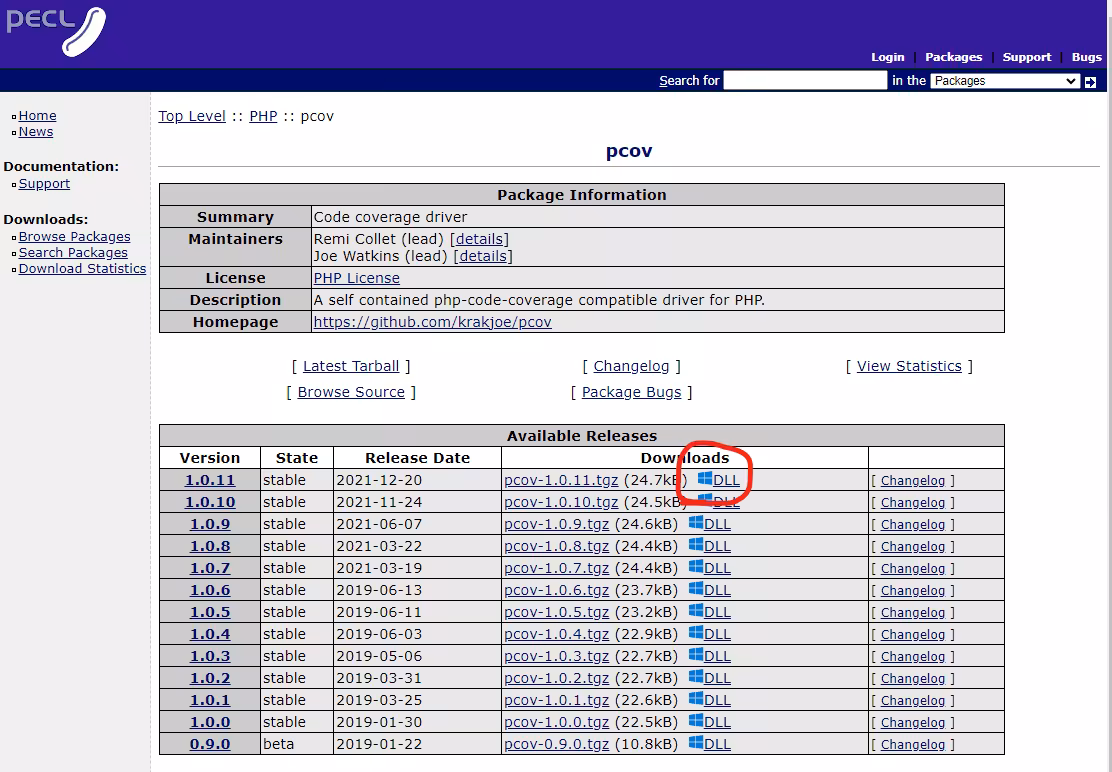Open version 1.0.10 release page
1112x772 pixels.
click(x=210, y=502)
